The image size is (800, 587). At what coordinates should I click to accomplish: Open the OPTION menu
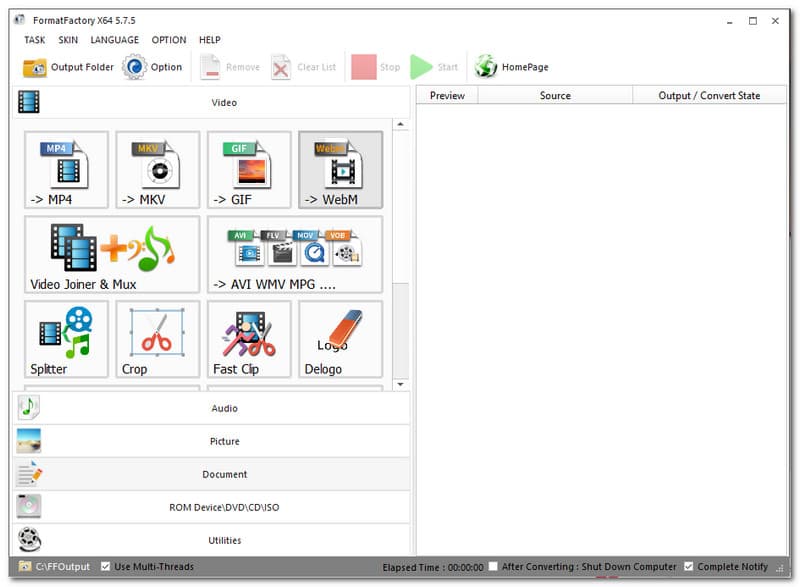pyautogui.click(x=169, y=40)
